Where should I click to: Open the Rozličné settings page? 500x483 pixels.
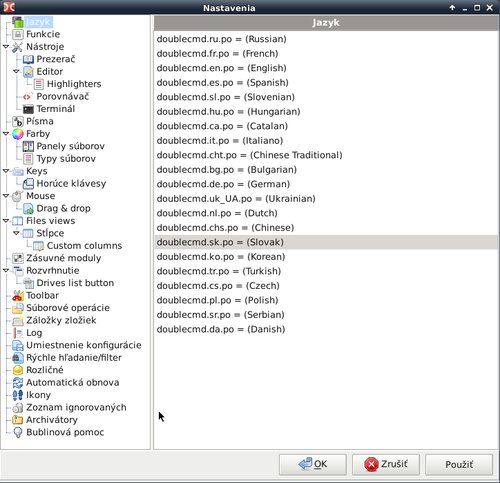(x=45, y=370)
